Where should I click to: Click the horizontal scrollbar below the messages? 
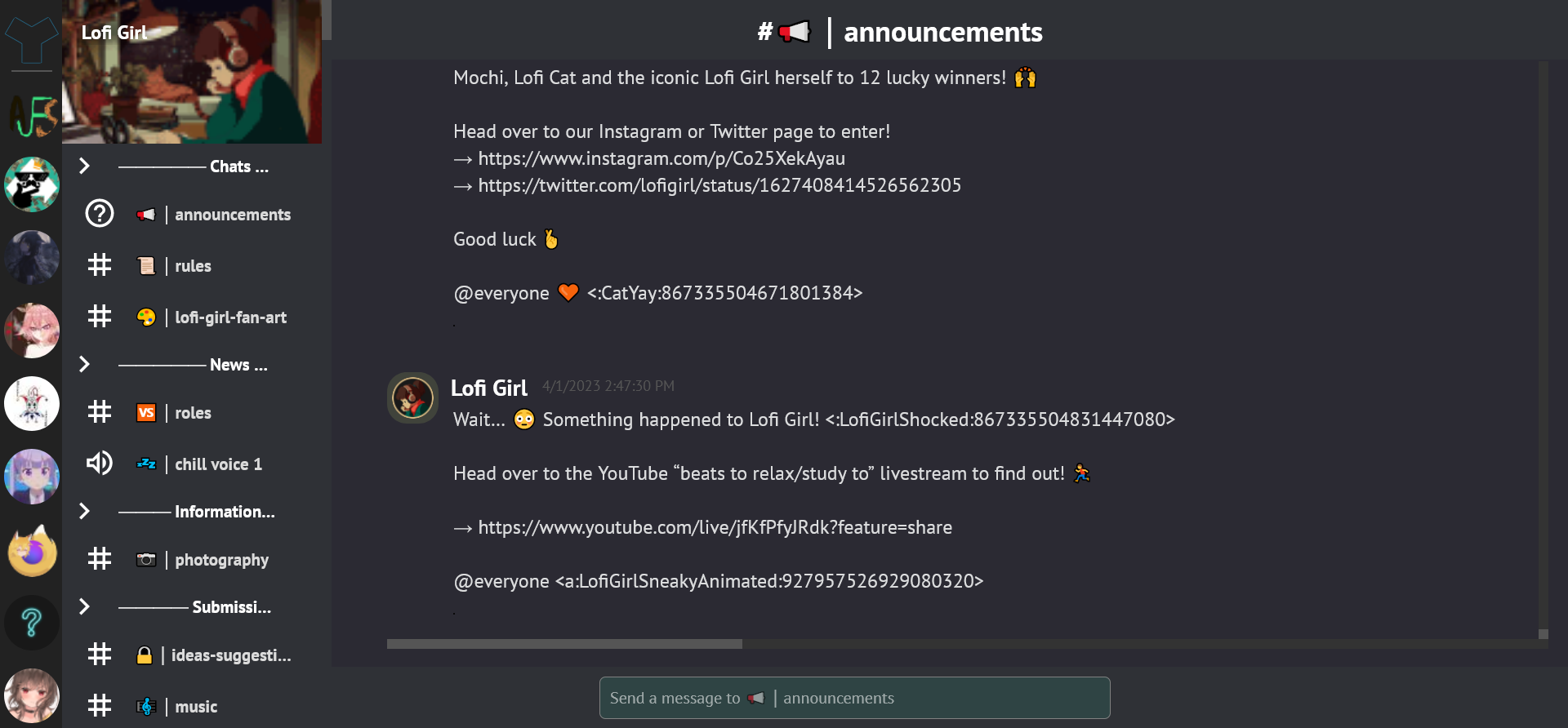pos(563,643)
